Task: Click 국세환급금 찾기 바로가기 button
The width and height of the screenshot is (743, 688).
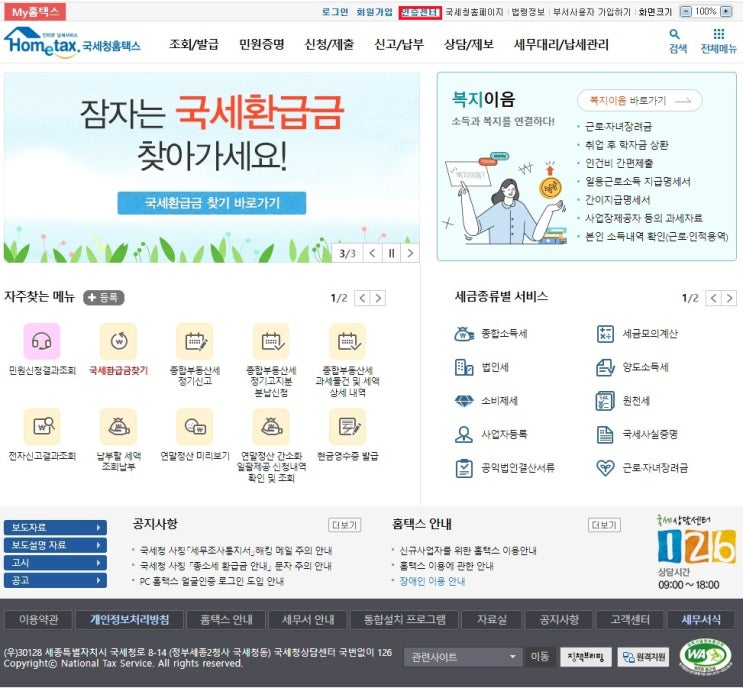Action: [x=212, y=203]
